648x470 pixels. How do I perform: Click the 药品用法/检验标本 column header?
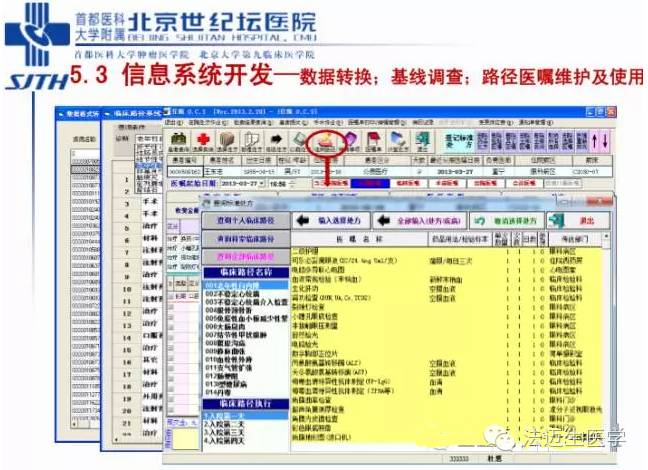tap(460, 239)
